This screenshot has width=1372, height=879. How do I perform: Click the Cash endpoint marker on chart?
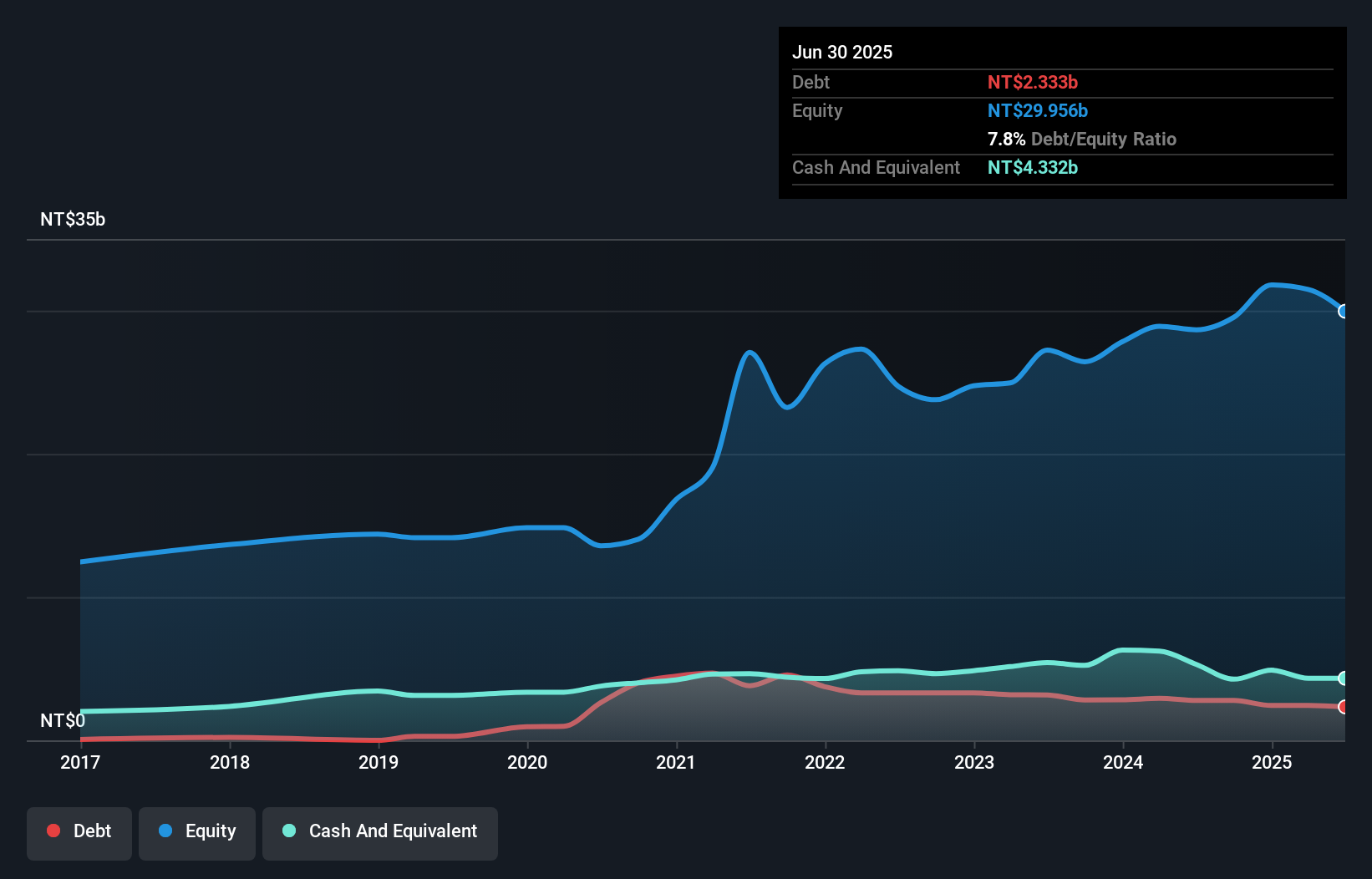1344,678
